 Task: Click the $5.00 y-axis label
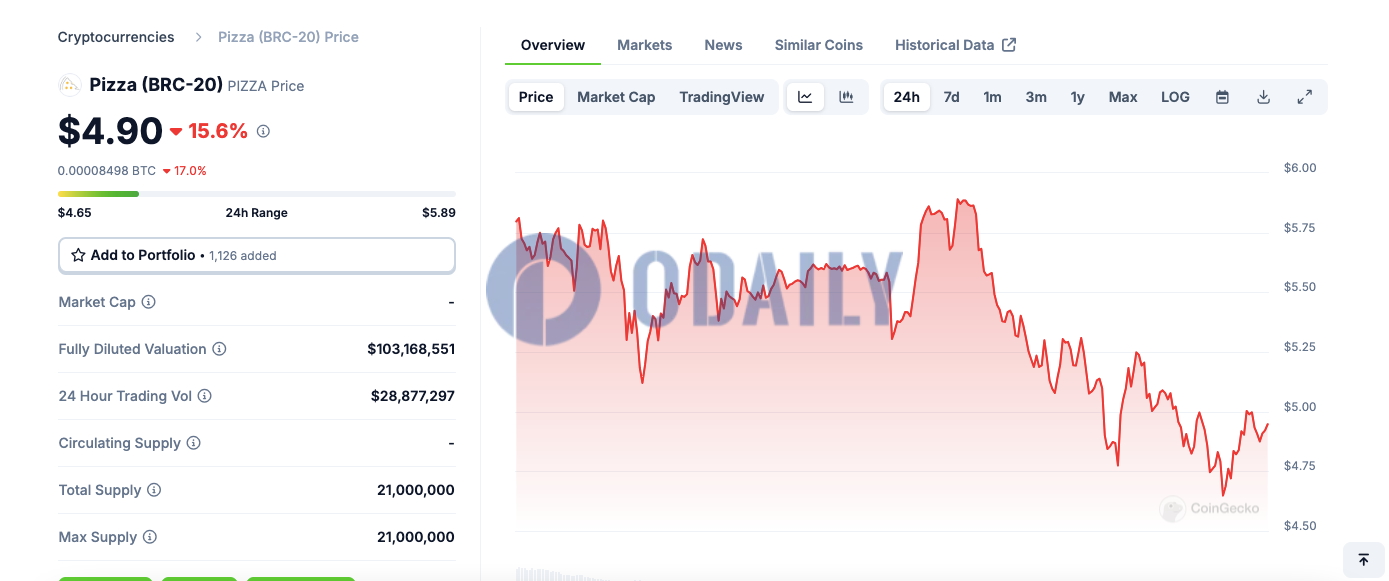pyautogui.click(x=1300, y=407)
